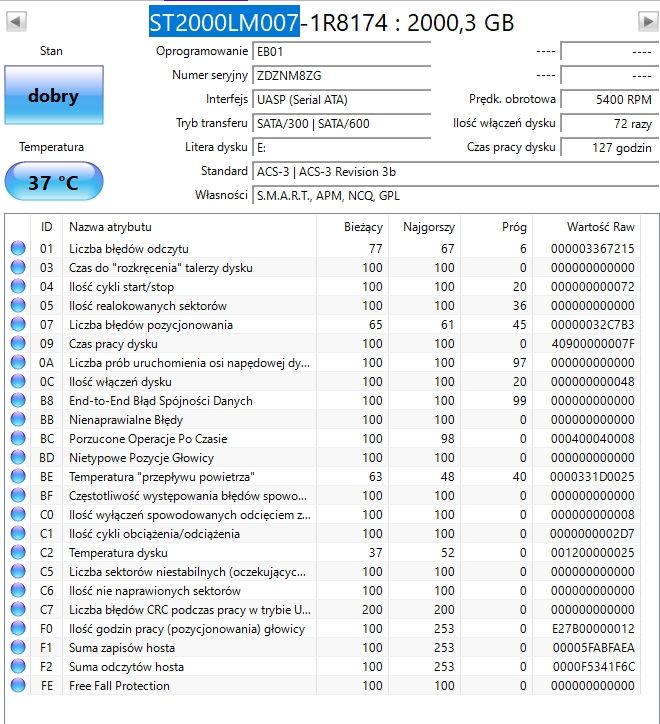
Task: Click the 'Nazwa atrybutu' column header
Action: [110, 227]
